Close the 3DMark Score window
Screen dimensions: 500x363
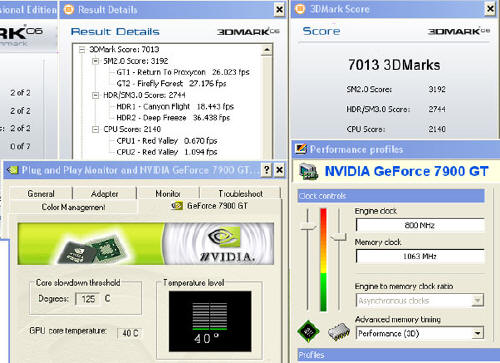[x=490, y=9]
